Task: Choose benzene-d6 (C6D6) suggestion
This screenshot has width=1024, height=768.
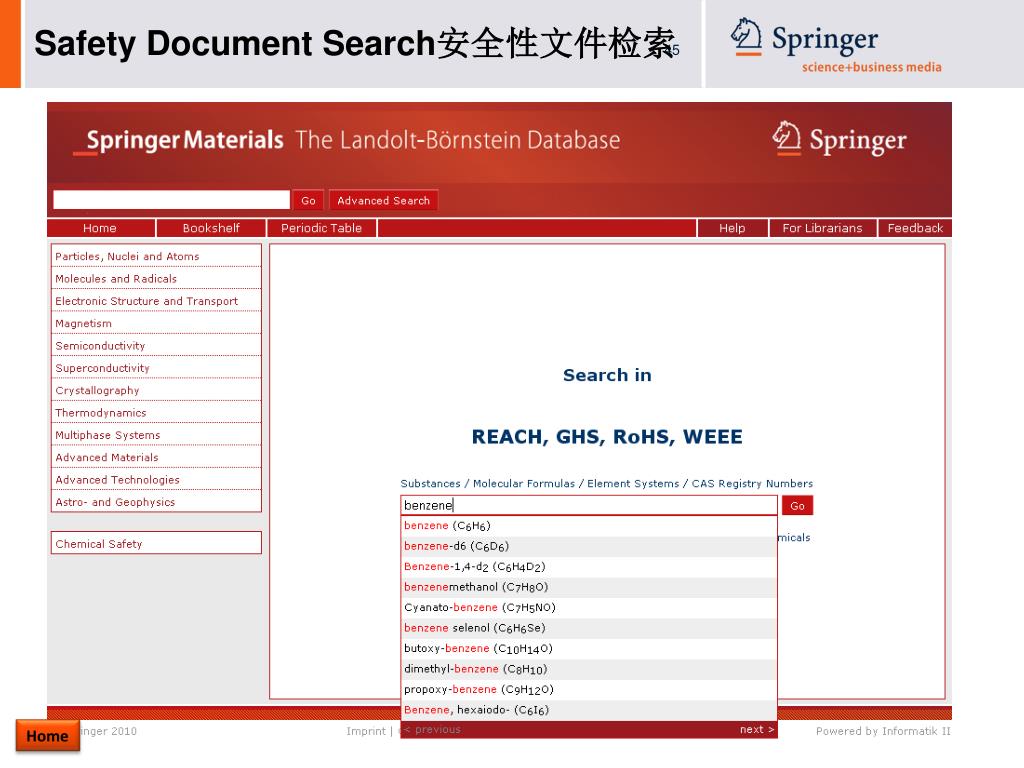Action: coord(588,546)
